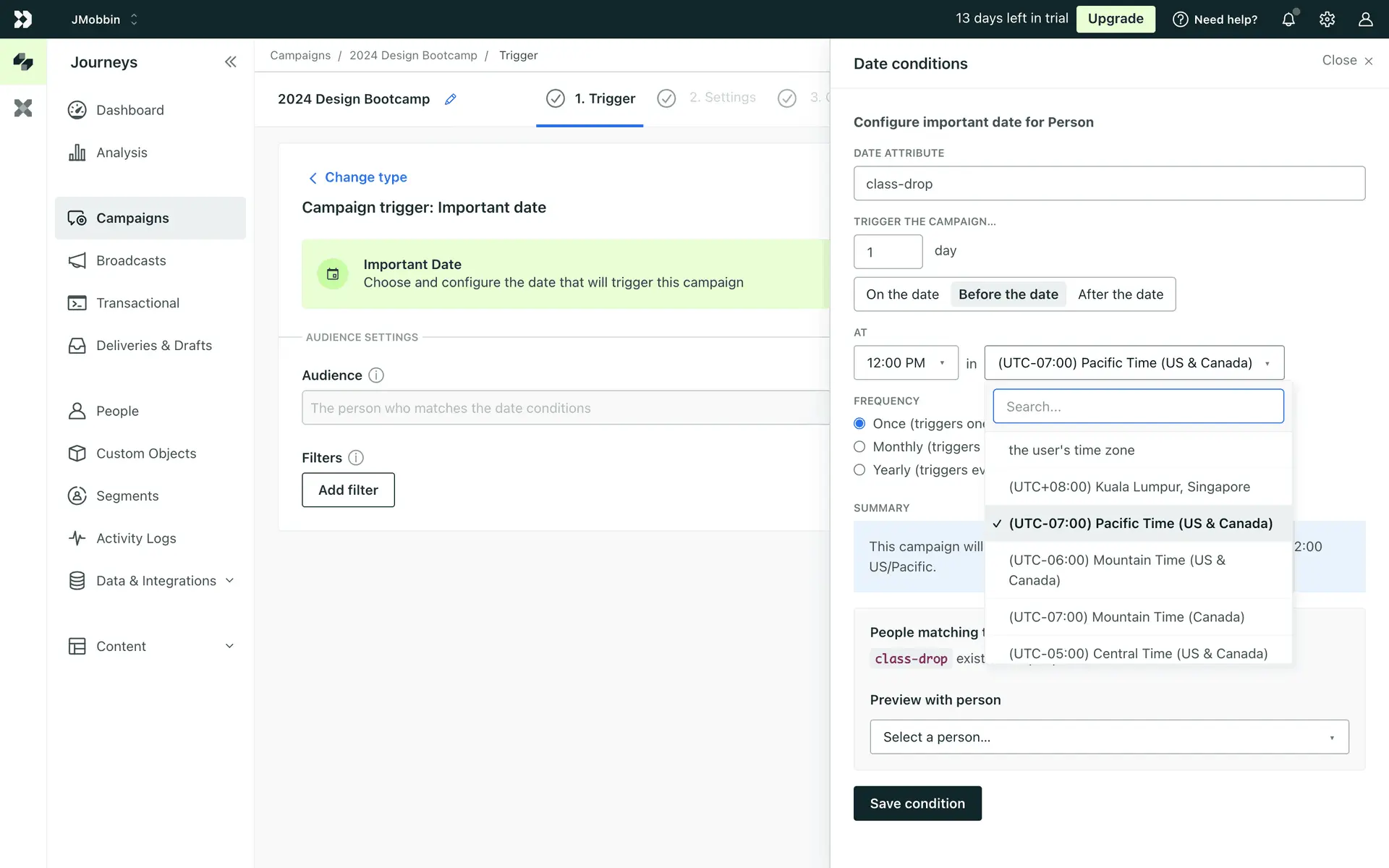The width and height of the screenshot is (1389, 868).
Task: Expand the Data & Integrations menu
Action: coord(156,581)
